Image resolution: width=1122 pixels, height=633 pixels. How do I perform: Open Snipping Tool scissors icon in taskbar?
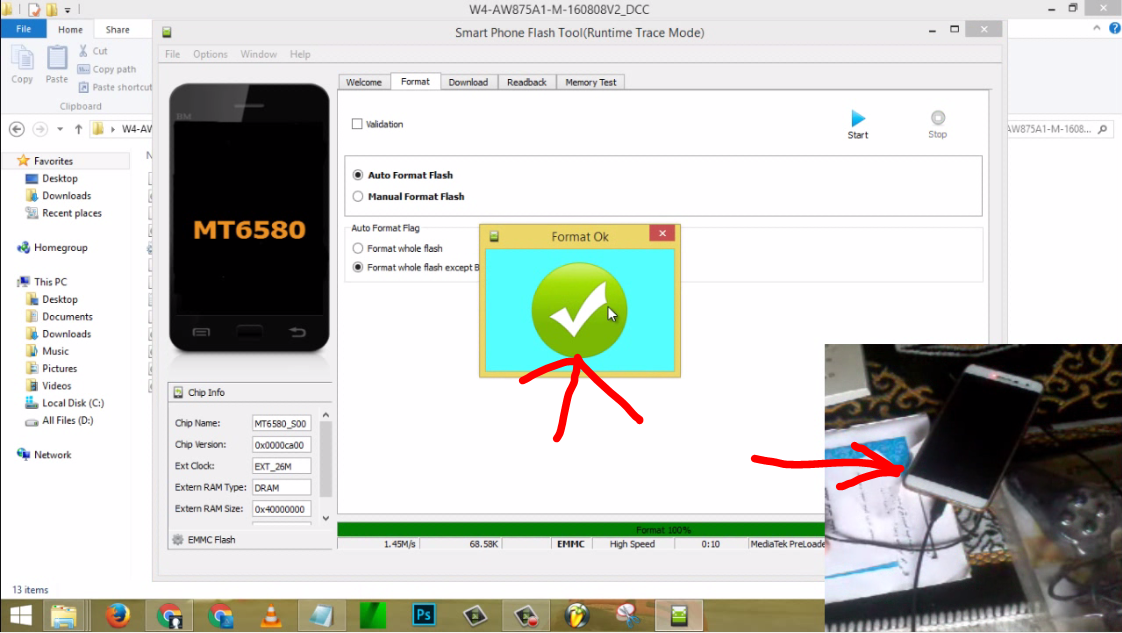(x=628, y=616)
